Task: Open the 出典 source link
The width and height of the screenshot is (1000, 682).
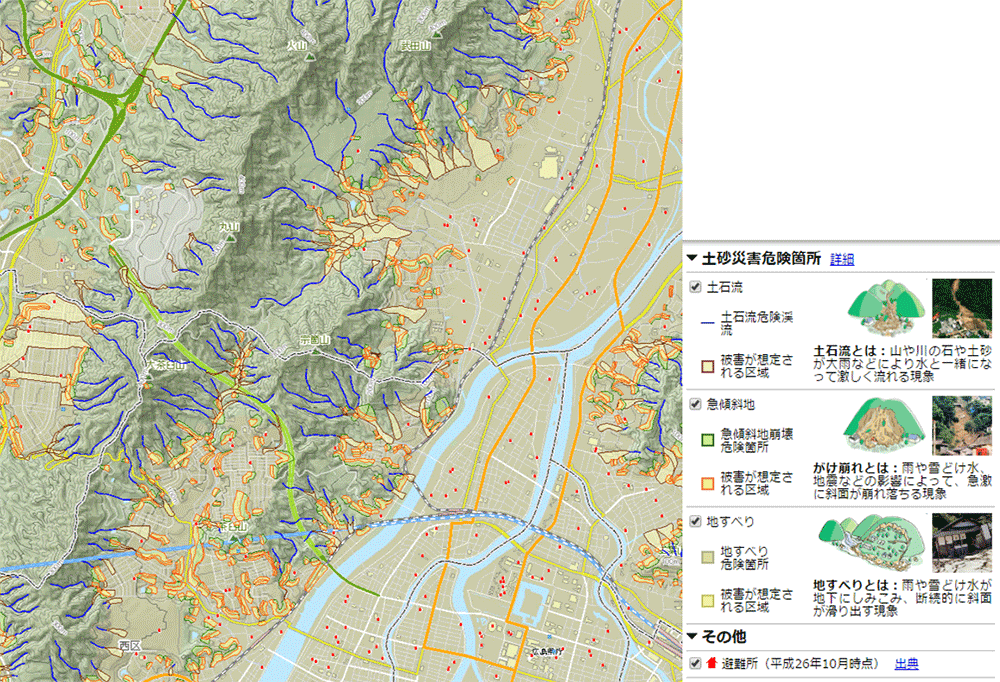Action: [906, 663]
